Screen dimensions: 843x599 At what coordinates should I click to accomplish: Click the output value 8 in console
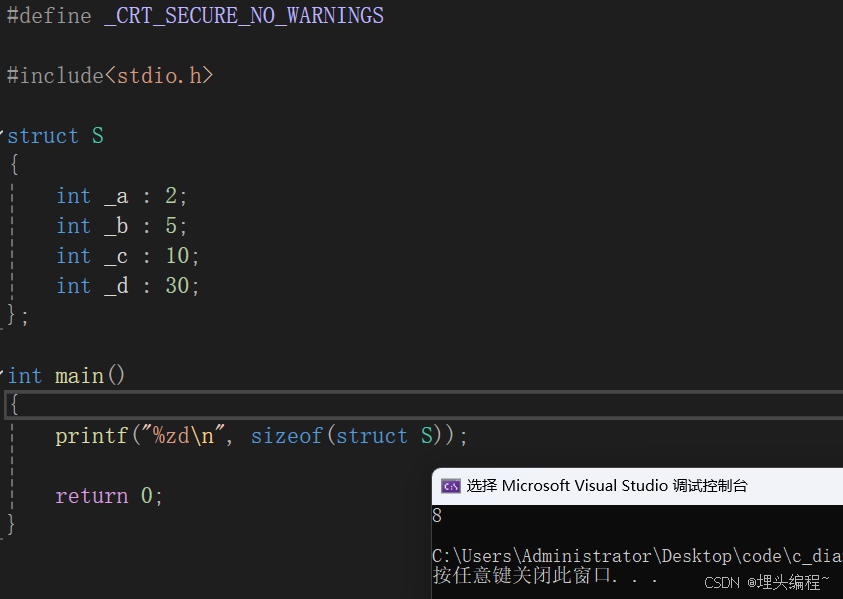click(x=437, y=515)
